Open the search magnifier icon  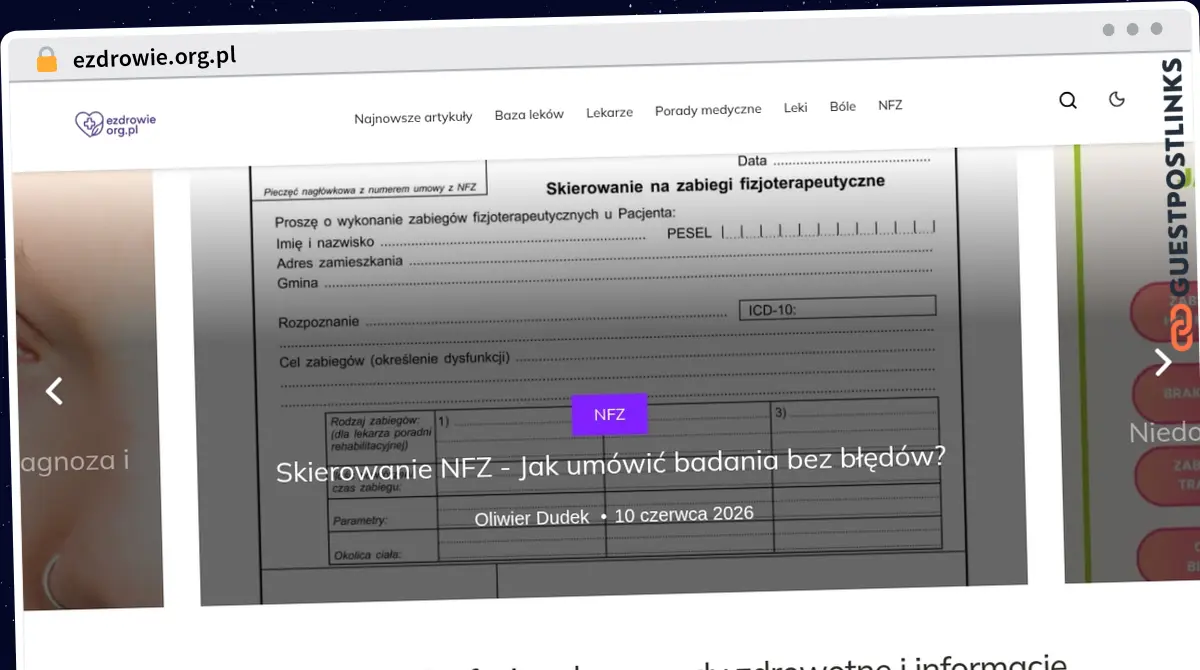coord(1068,100)
